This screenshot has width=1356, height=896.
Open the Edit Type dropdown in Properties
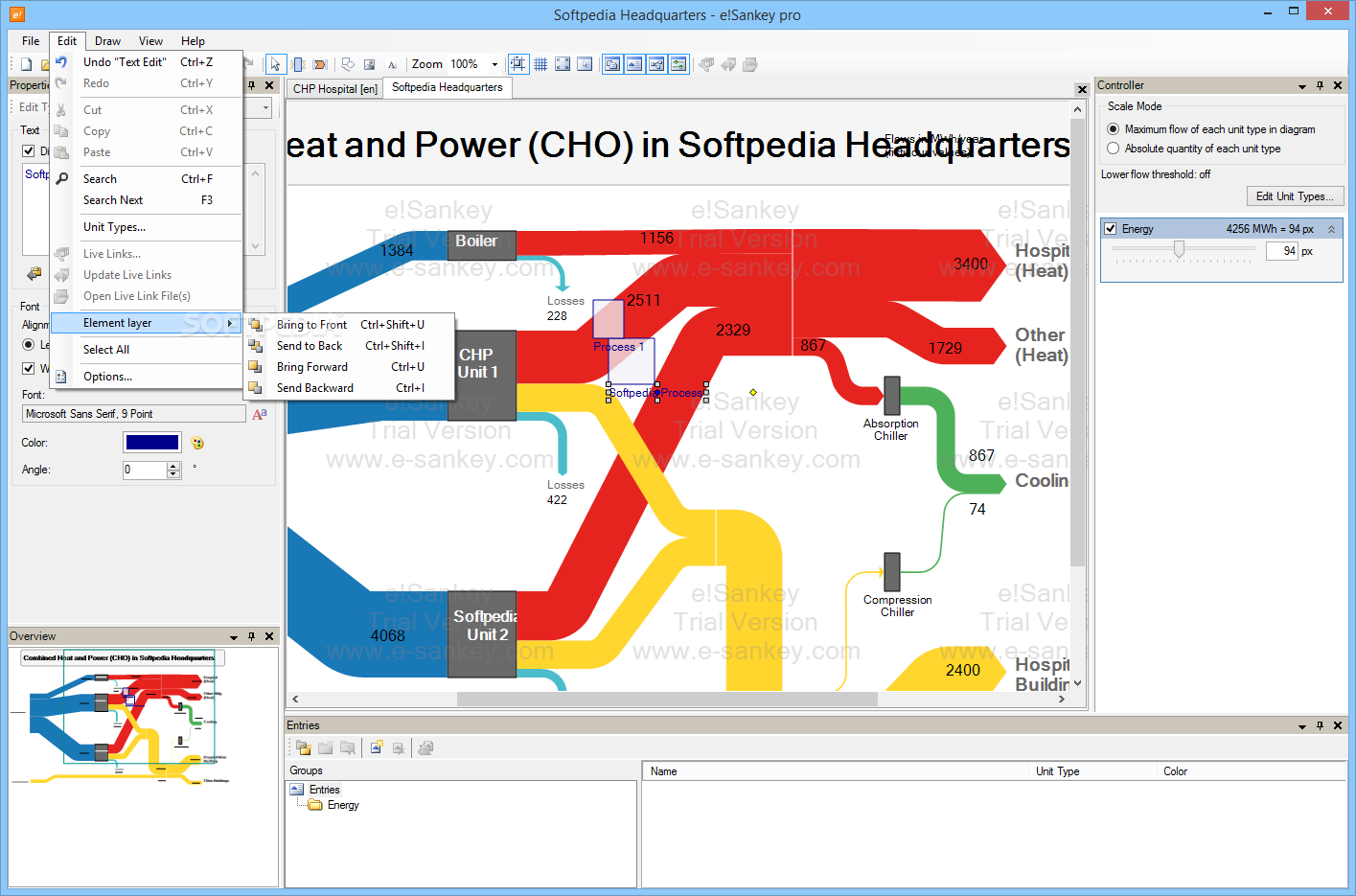pos(265,107)
